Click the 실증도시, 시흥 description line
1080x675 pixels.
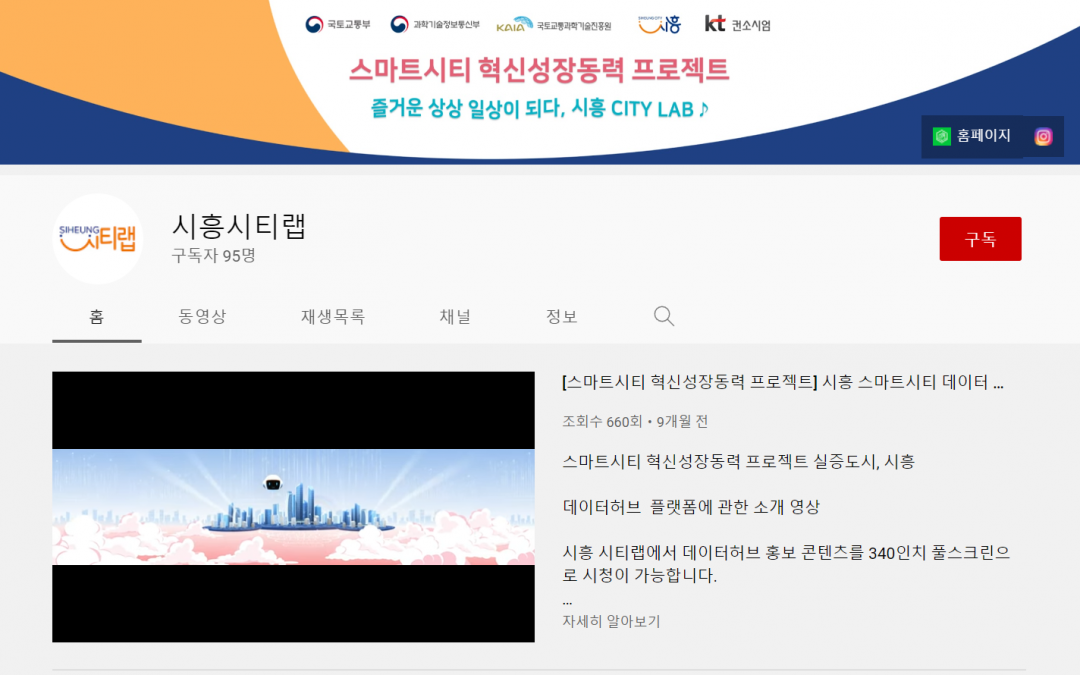pyautogui.click(x=738, y=461)
